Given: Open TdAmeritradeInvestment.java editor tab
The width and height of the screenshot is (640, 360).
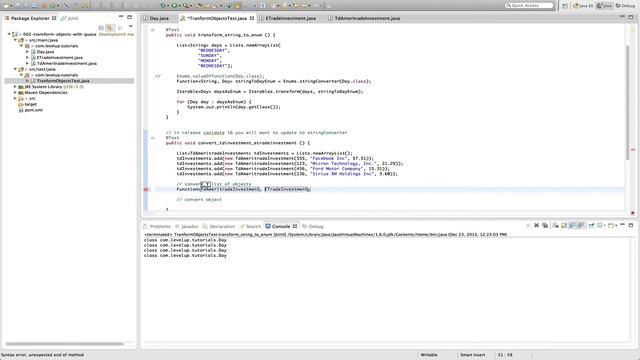Looking at the screenshot, I should [x=364, y=18].
